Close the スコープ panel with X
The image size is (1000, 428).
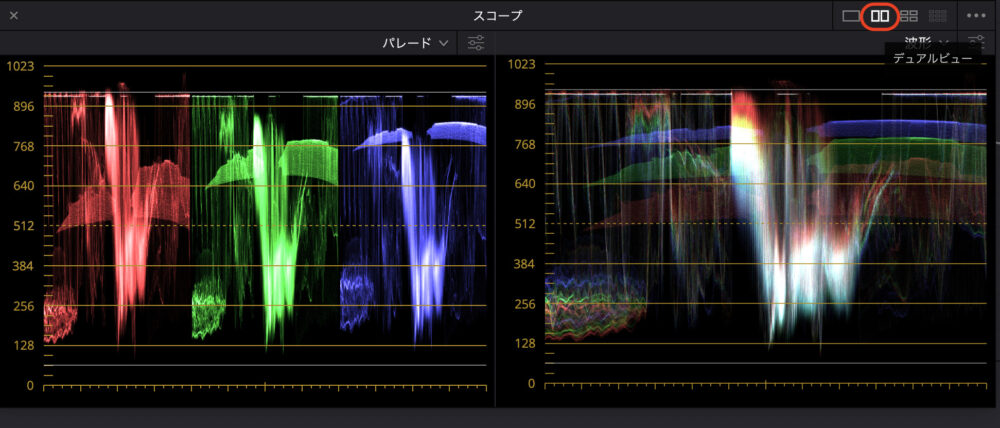click(14, 16)
